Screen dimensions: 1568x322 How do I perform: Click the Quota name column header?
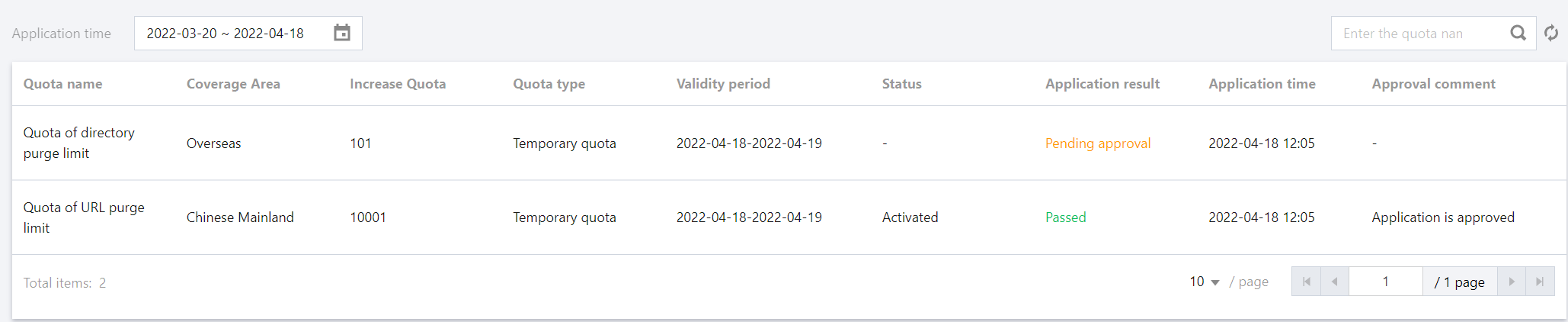(62, 84)
